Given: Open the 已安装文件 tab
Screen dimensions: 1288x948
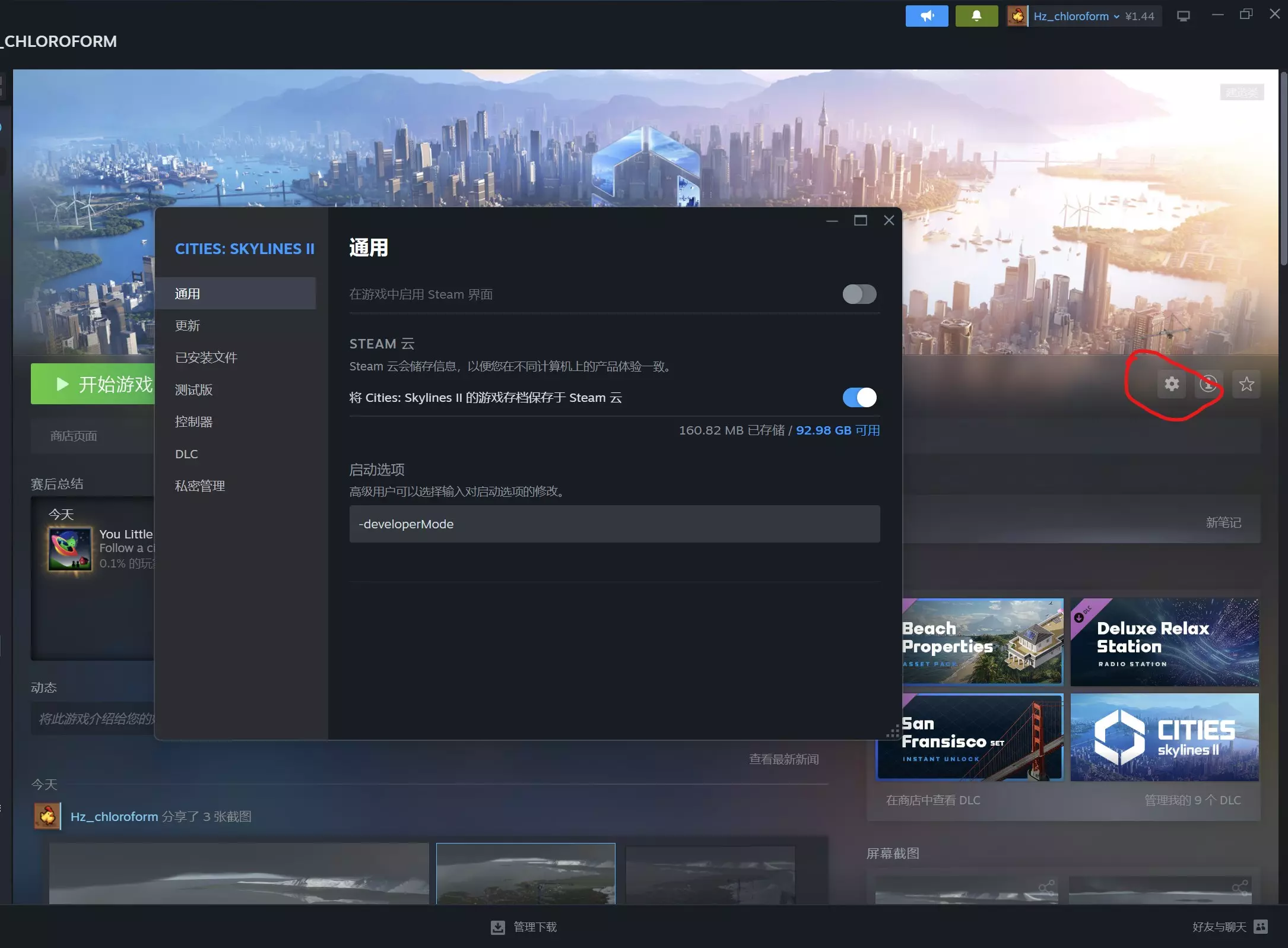Looking at the screenshot, I should coord(206,357).
